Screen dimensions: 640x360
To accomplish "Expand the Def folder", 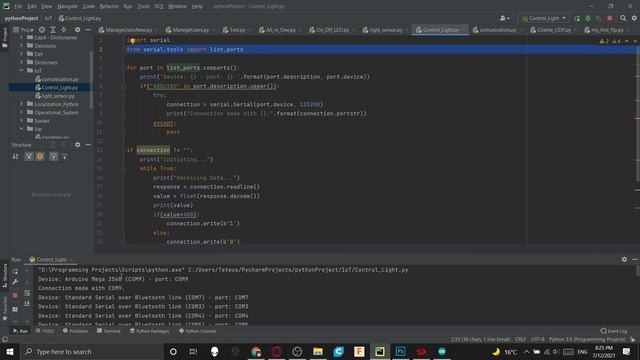I will pyautogui.click(x=22, y=54).
